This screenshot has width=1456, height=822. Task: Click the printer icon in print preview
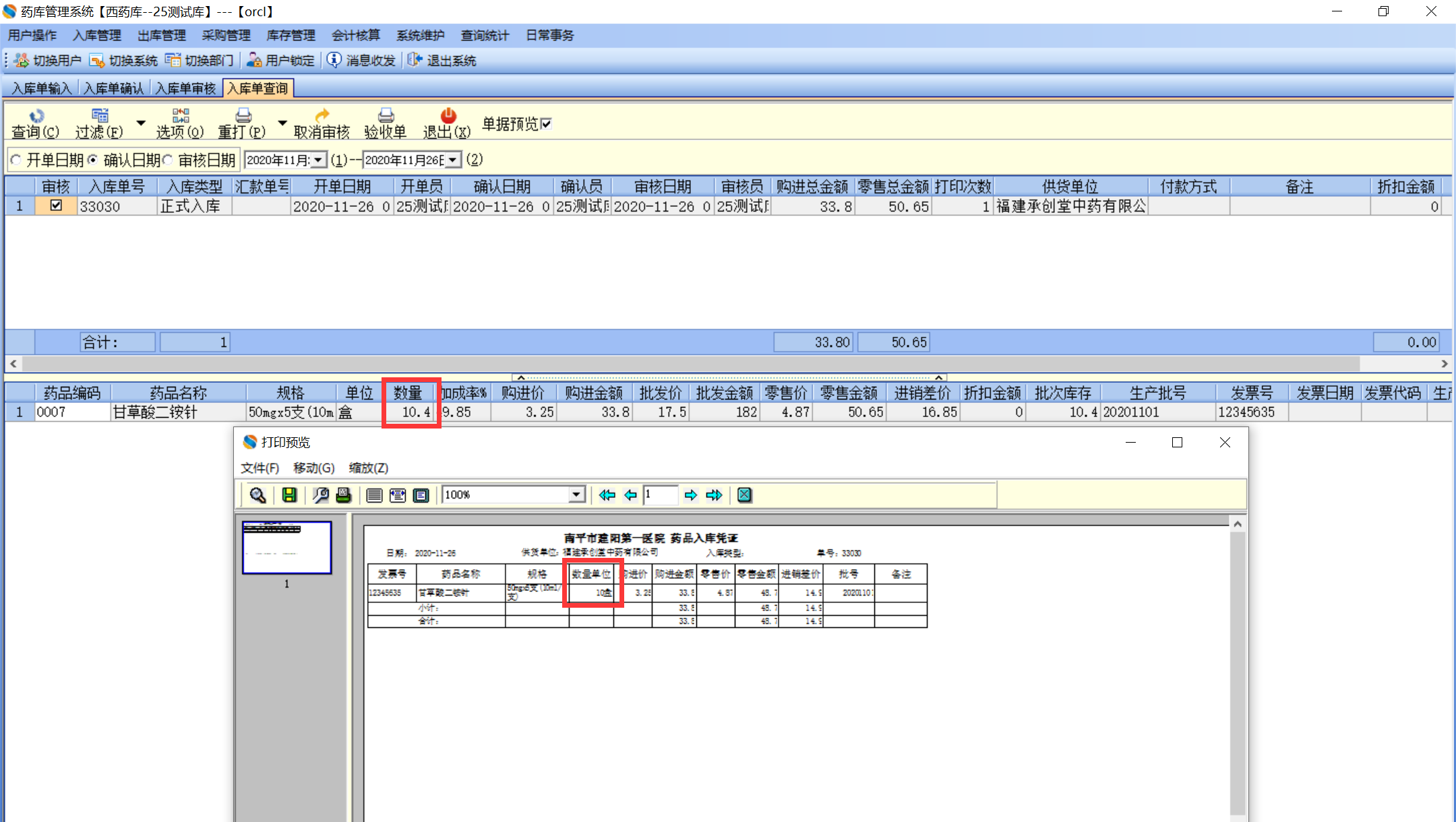[343, 495]
